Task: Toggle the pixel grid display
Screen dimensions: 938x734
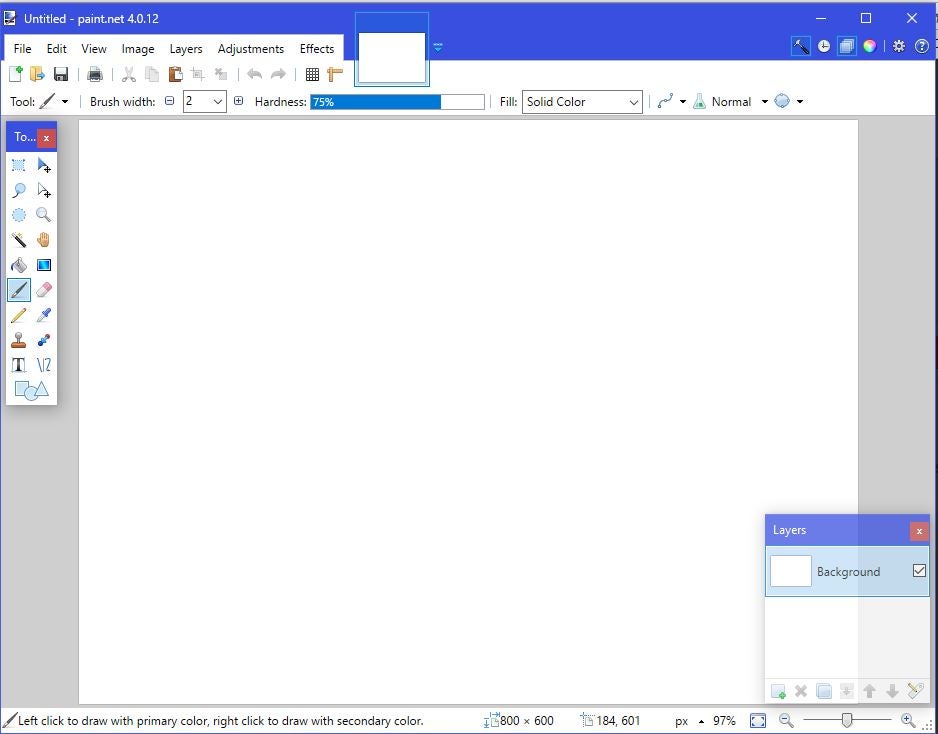Action: (x=312, y=74)
